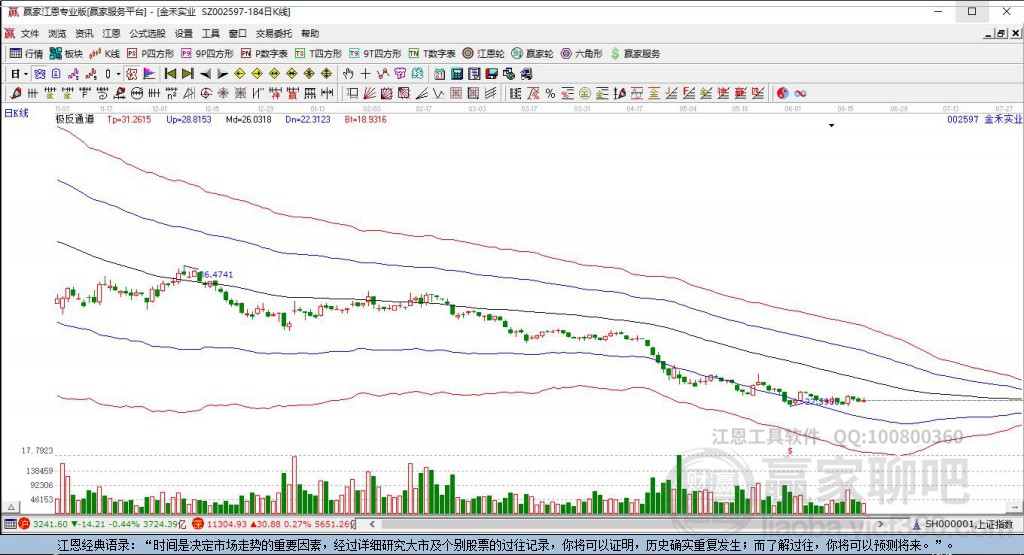The height and width of the screenshot is (555, 1024).
Task: Click the horizontal scrollbar left arrow
Action: coord(372,524)
